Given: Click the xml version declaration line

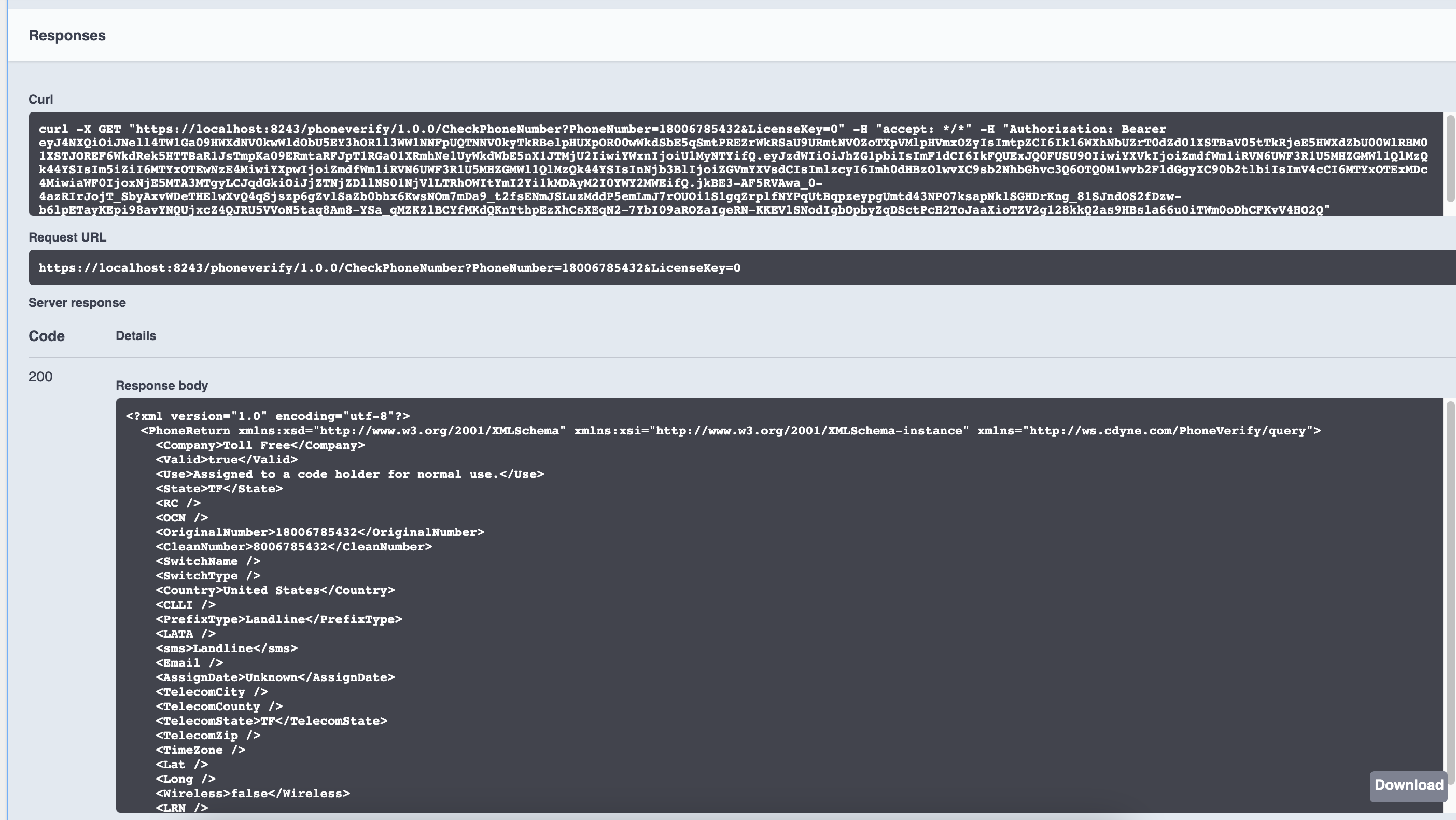Looking at the screenshot, I should 268,417.
